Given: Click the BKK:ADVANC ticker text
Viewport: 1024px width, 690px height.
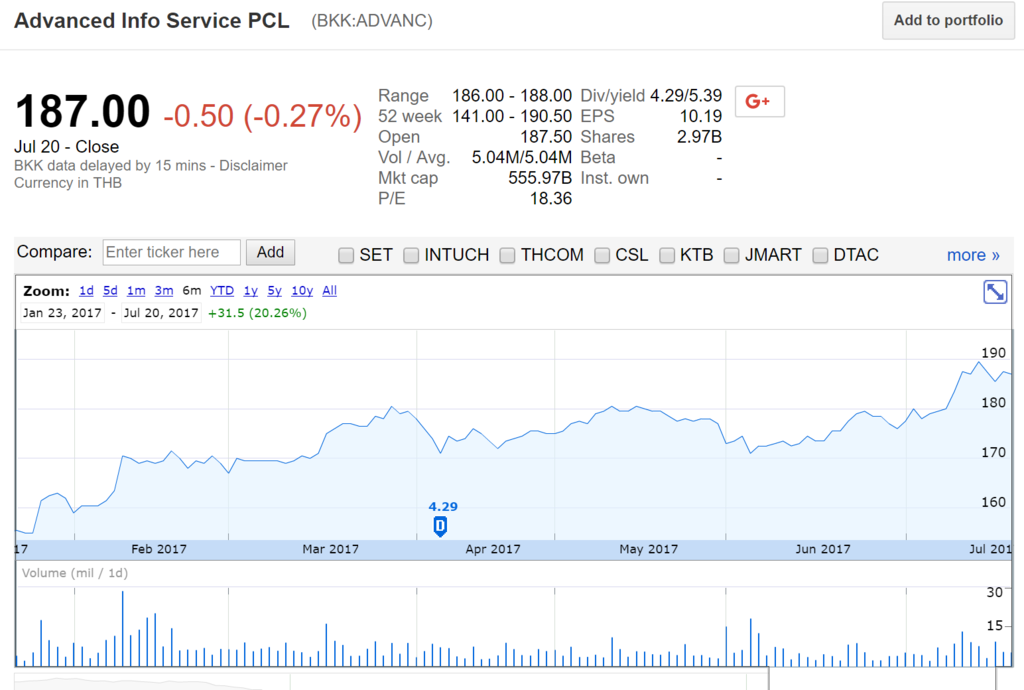Looking at the screenshot, I should coord(372,21).
